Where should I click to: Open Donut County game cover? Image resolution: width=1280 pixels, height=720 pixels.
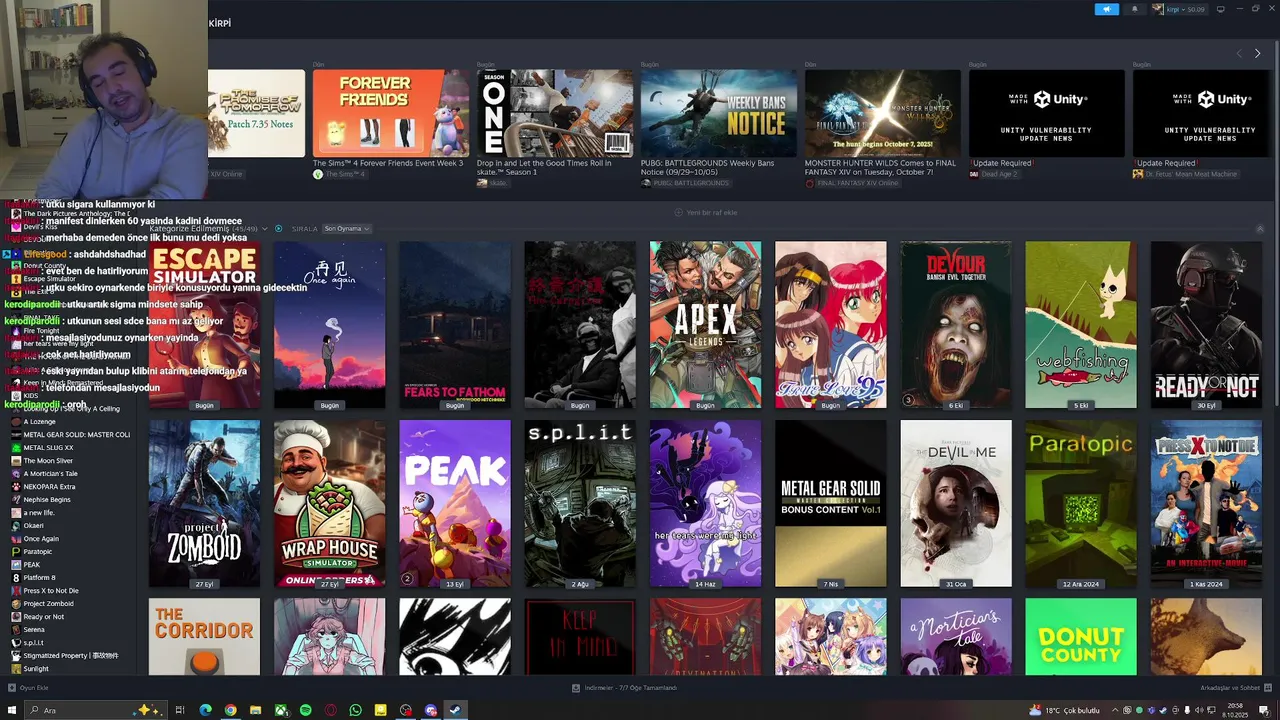pos(1081,637)
